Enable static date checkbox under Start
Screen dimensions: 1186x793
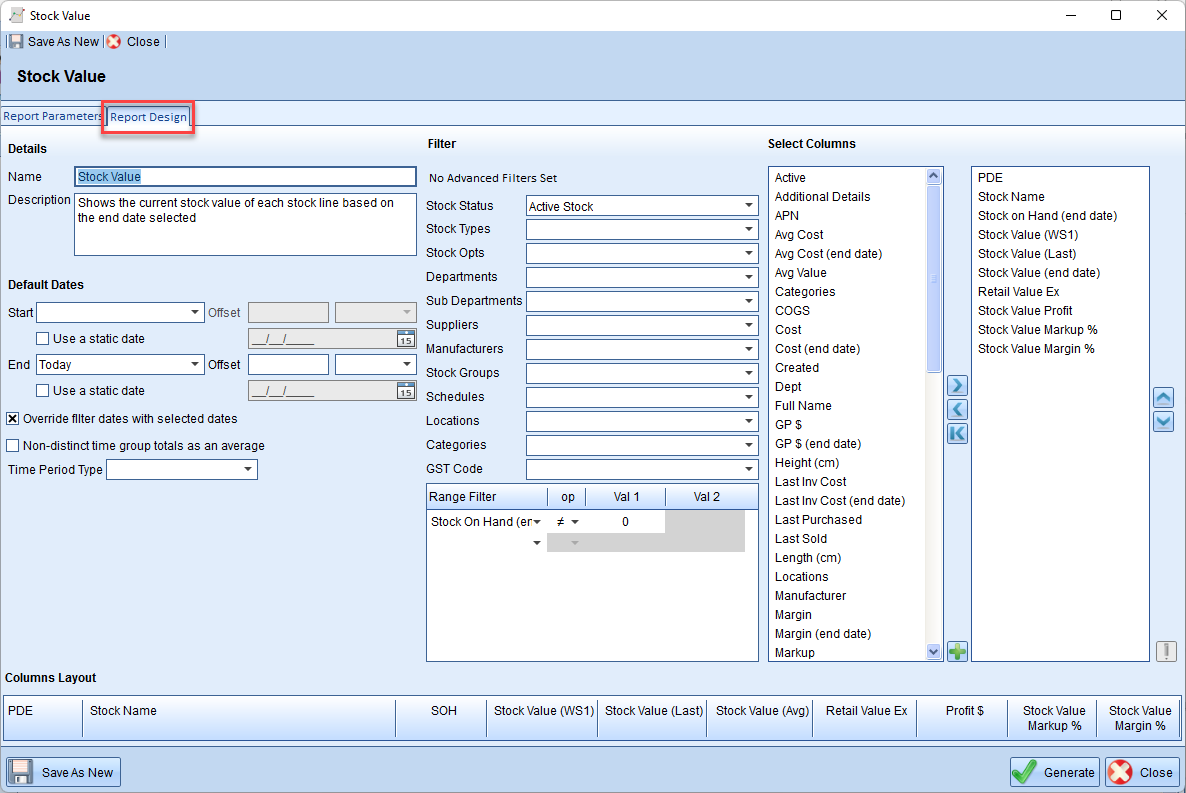42,339
